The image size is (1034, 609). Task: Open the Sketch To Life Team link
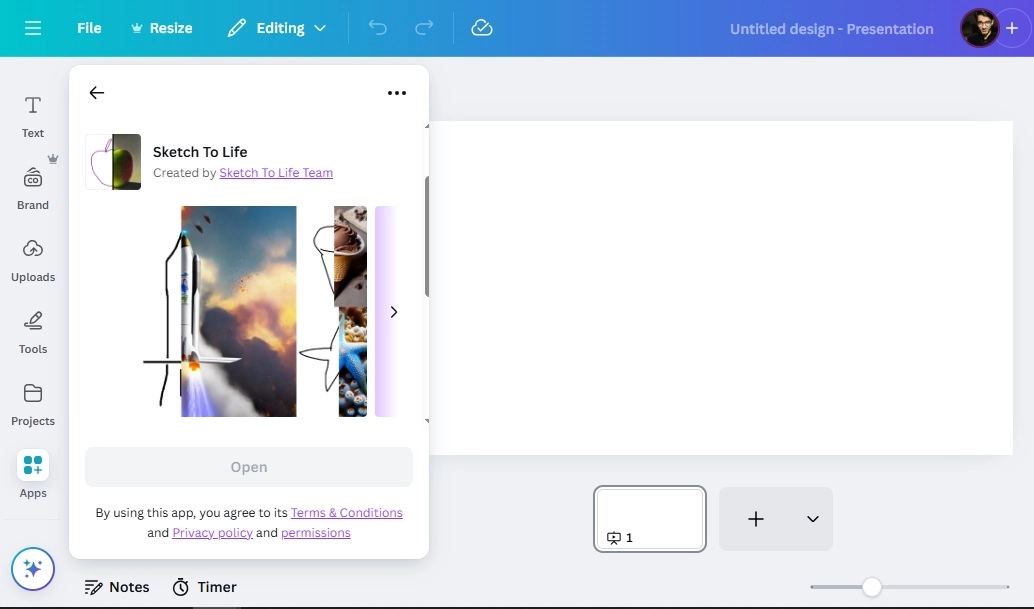[x=276, y=172]
